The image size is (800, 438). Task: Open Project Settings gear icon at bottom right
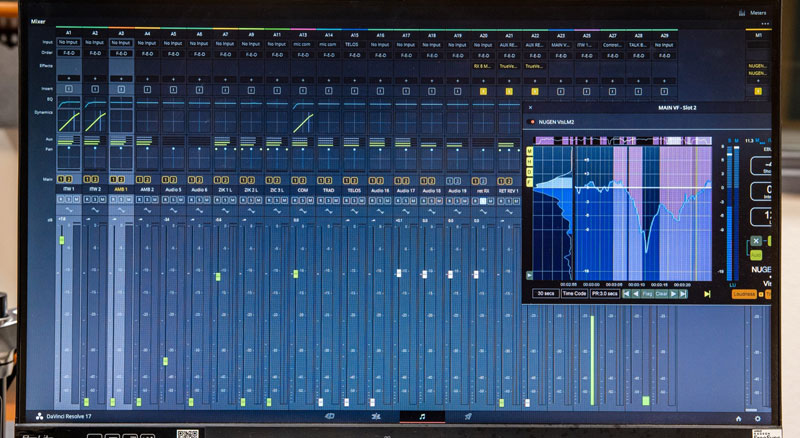(x=757, y=418)
